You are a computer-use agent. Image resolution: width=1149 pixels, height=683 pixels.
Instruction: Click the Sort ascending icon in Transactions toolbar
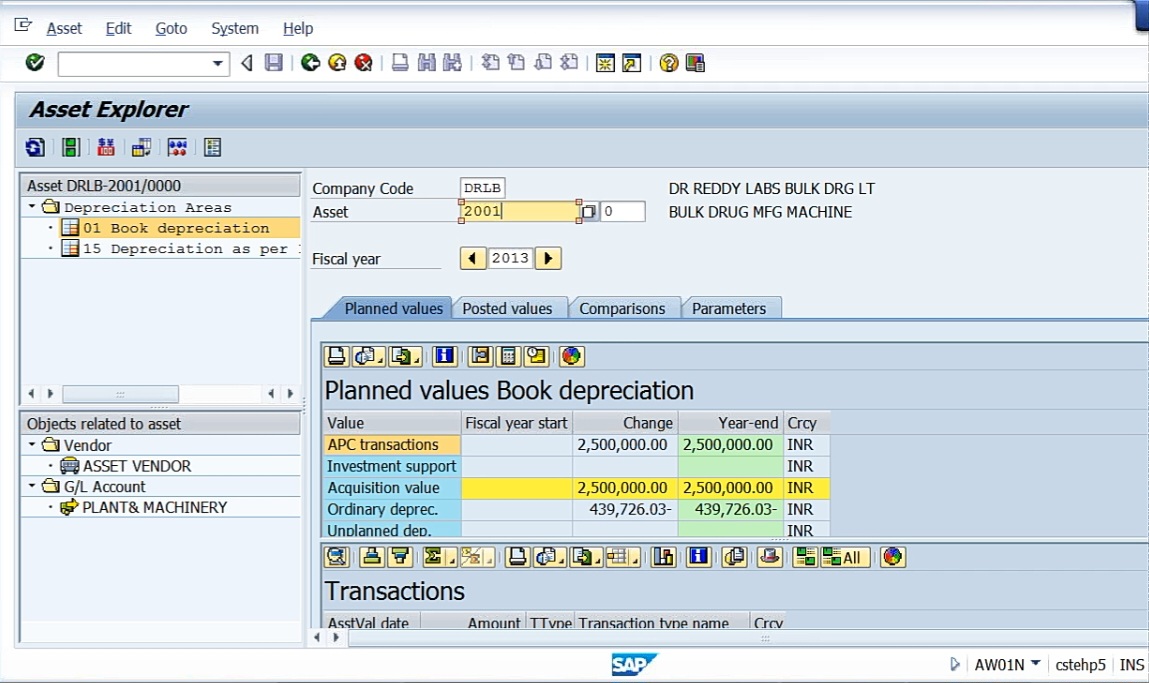pyautogui.click(x=372, y=557)
